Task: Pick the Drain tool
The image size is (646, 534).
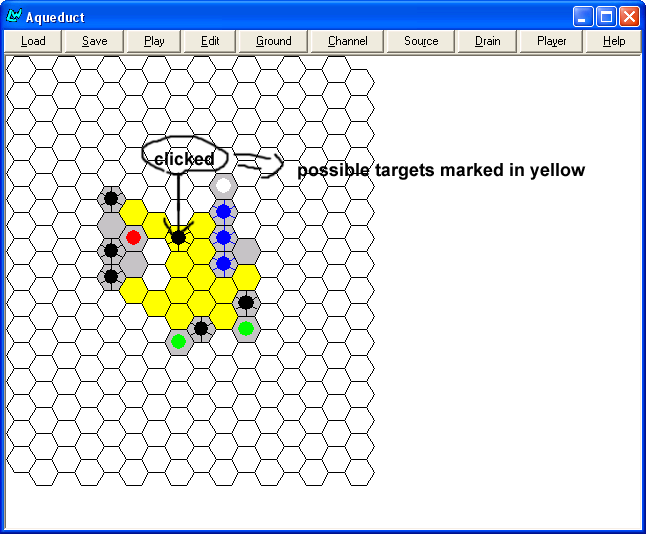Action: pyautogui.click(x=488, y=41)
